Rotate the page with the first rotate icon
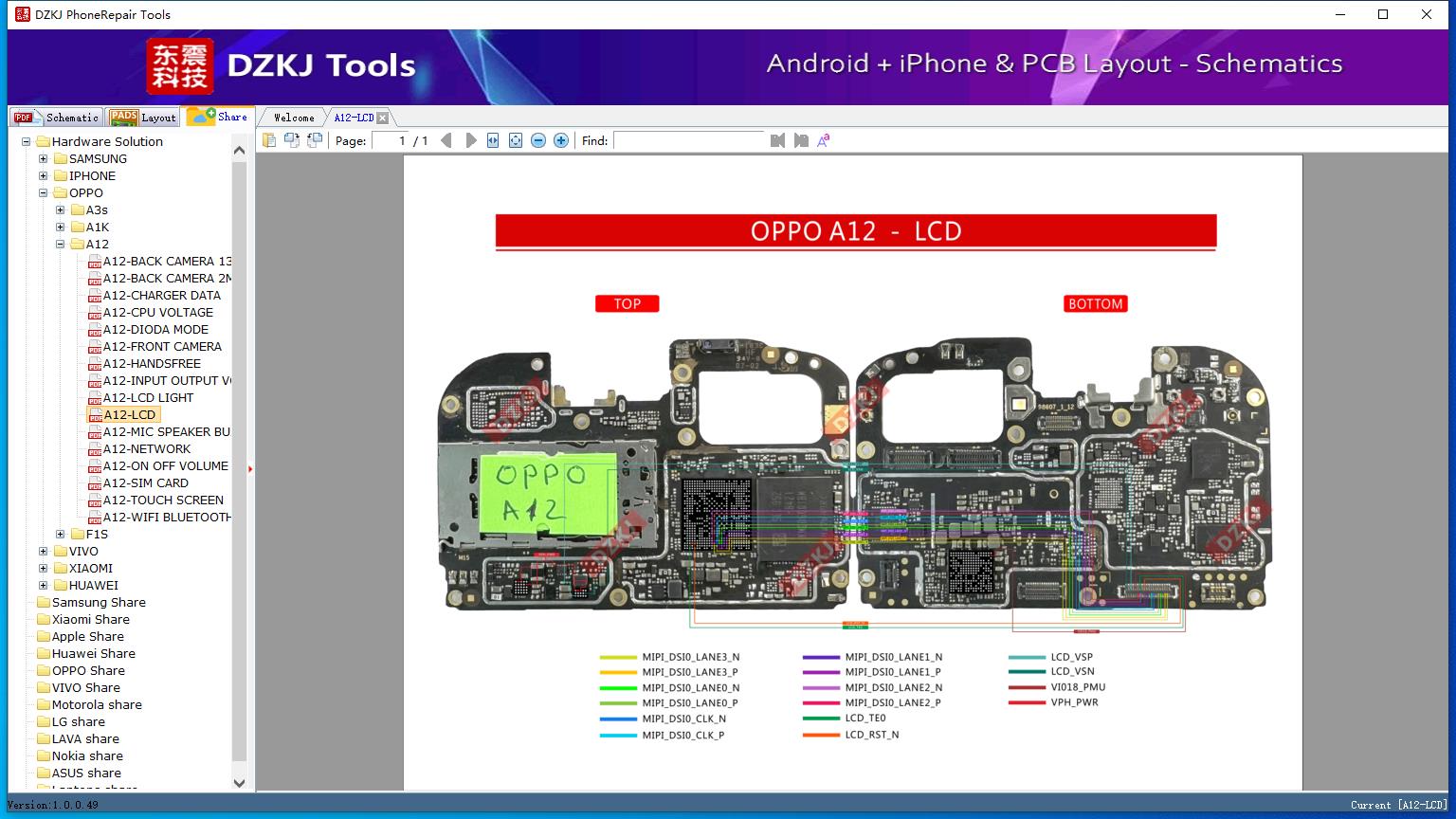The image size is (1456, 819). 292,140
